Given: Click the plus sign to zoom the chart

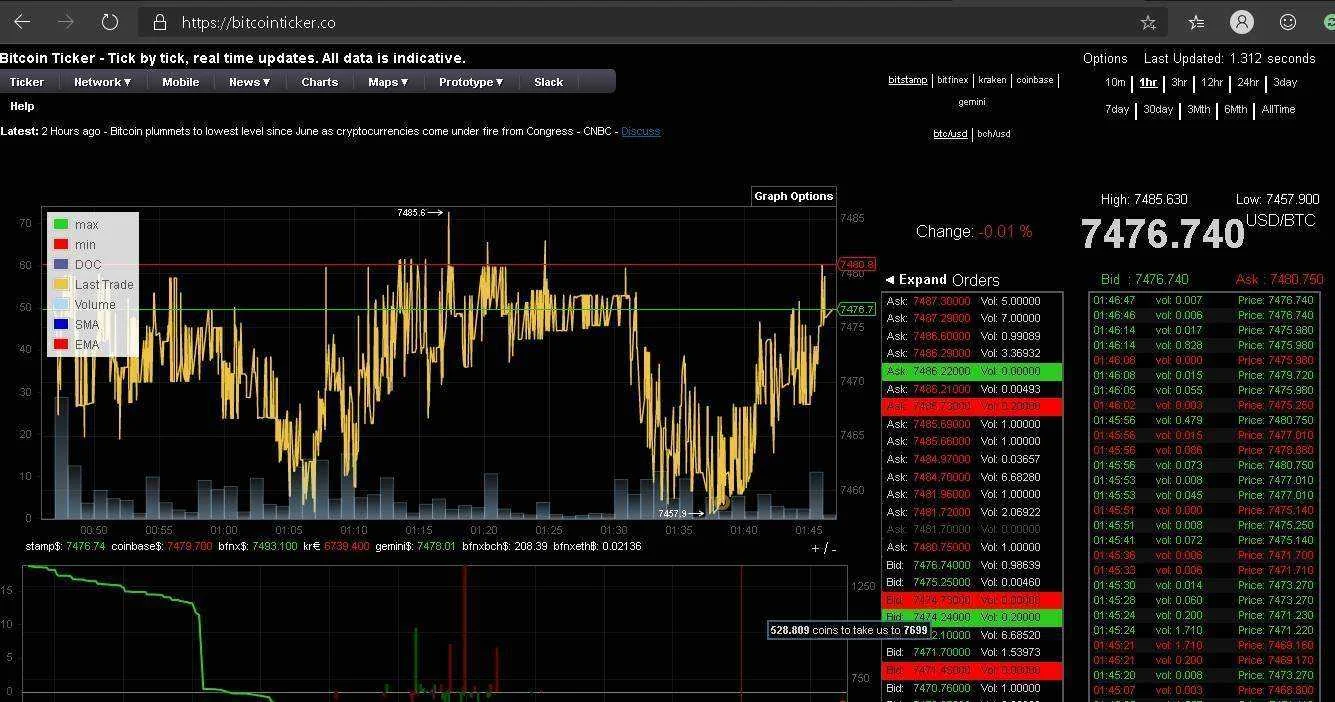Looking at the screenshot, I should pyautogui.click(x=815, y=548).
